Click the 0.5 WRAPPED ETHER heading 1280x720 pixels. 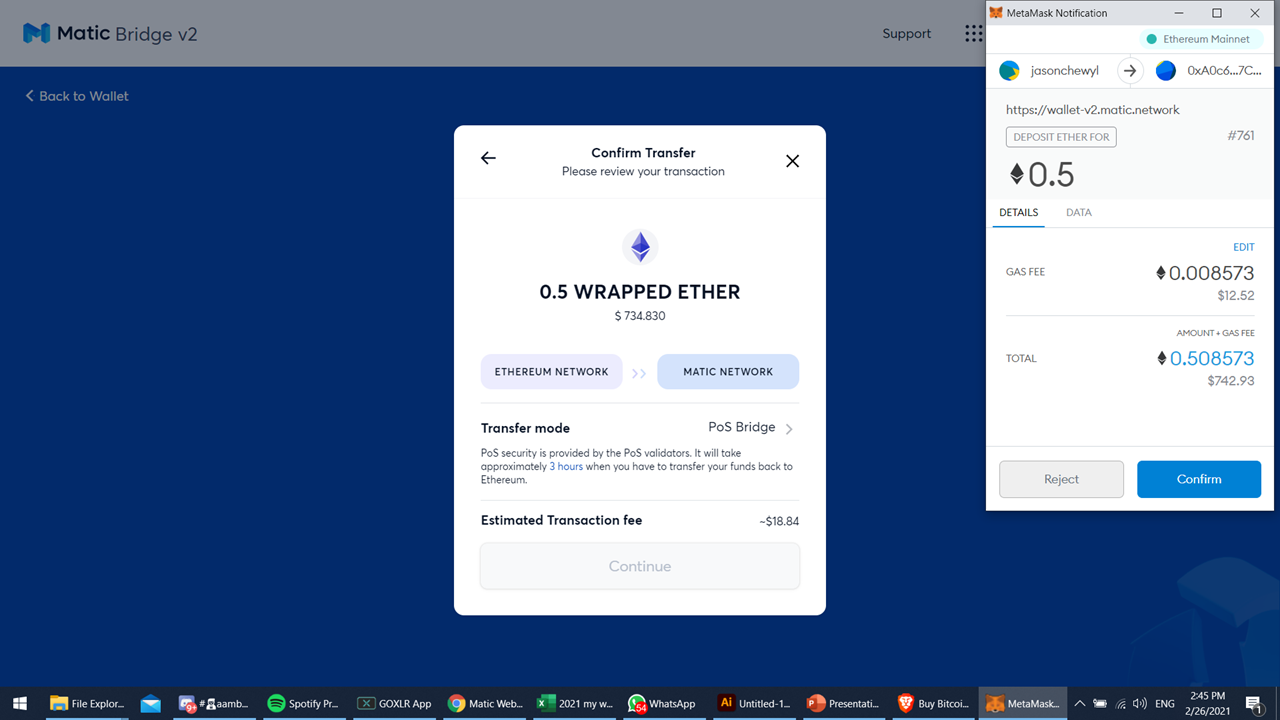(x=640, y=292)
